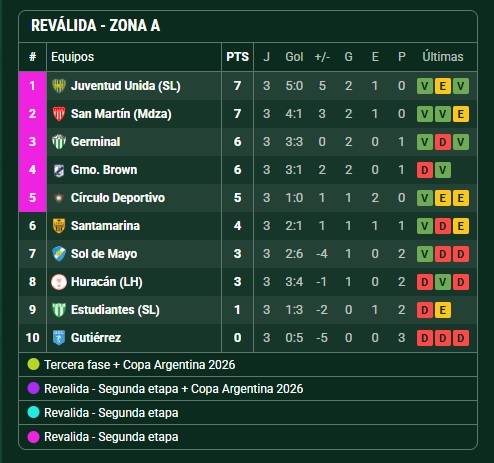Click the magenta position 1 rank cell
494x463 pixels.
coord(32,86)
